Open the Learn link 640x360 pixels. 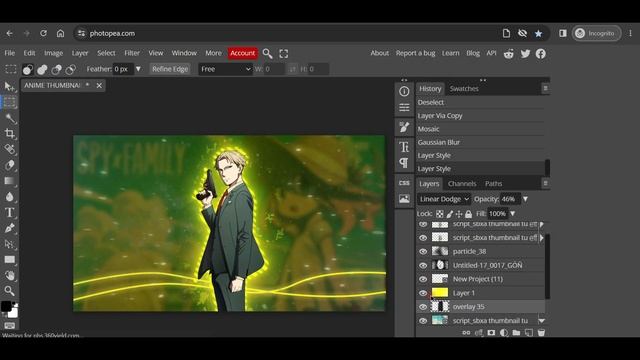tap(450, 53)
